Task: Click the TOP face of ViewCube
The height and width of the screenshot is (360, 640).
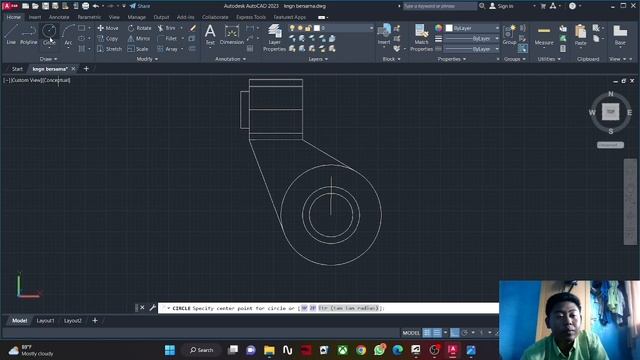Action: click(611, 112)
